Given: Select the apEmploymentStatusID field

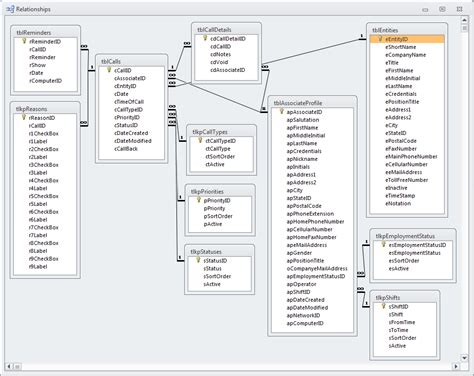Looking at the screenshot, I should click(316, 276).
